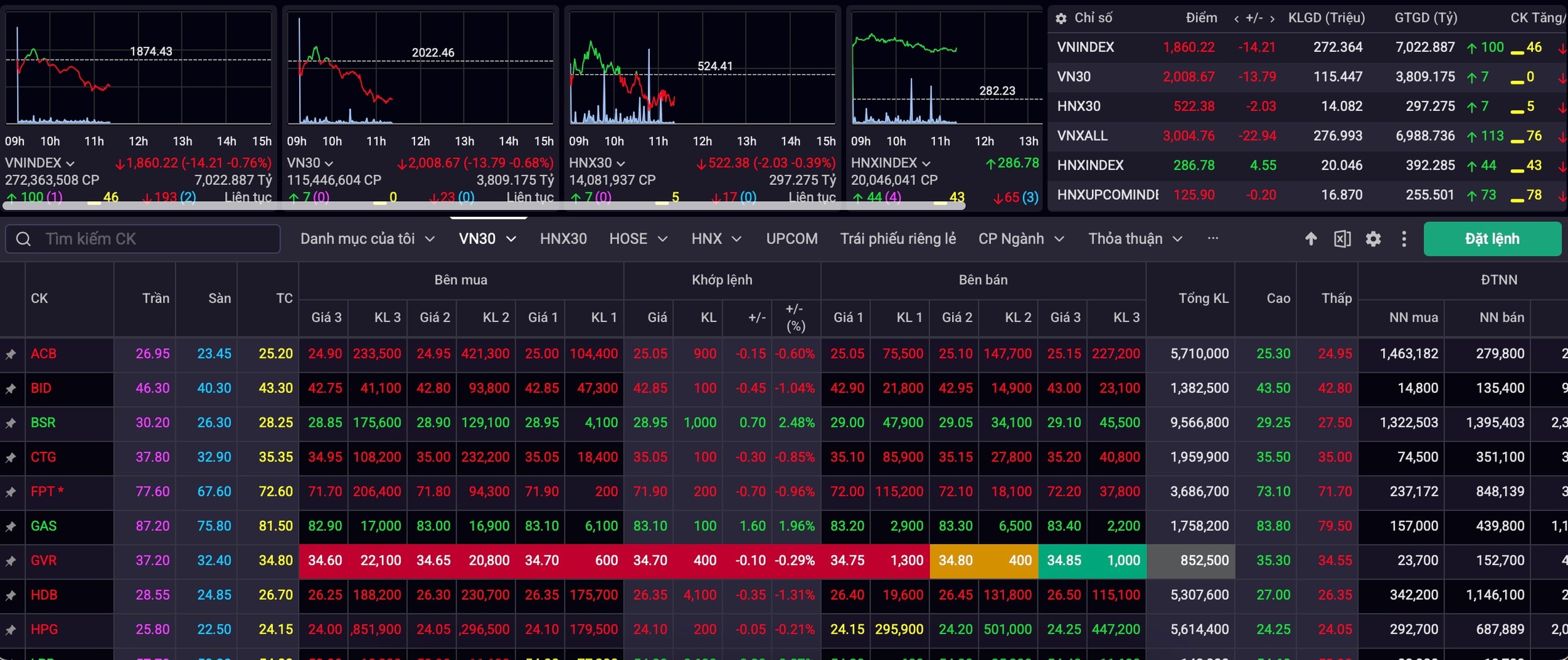Pin the FPT row
The width and height of the screenshot is (1568, 660).
tap(11, 492)
